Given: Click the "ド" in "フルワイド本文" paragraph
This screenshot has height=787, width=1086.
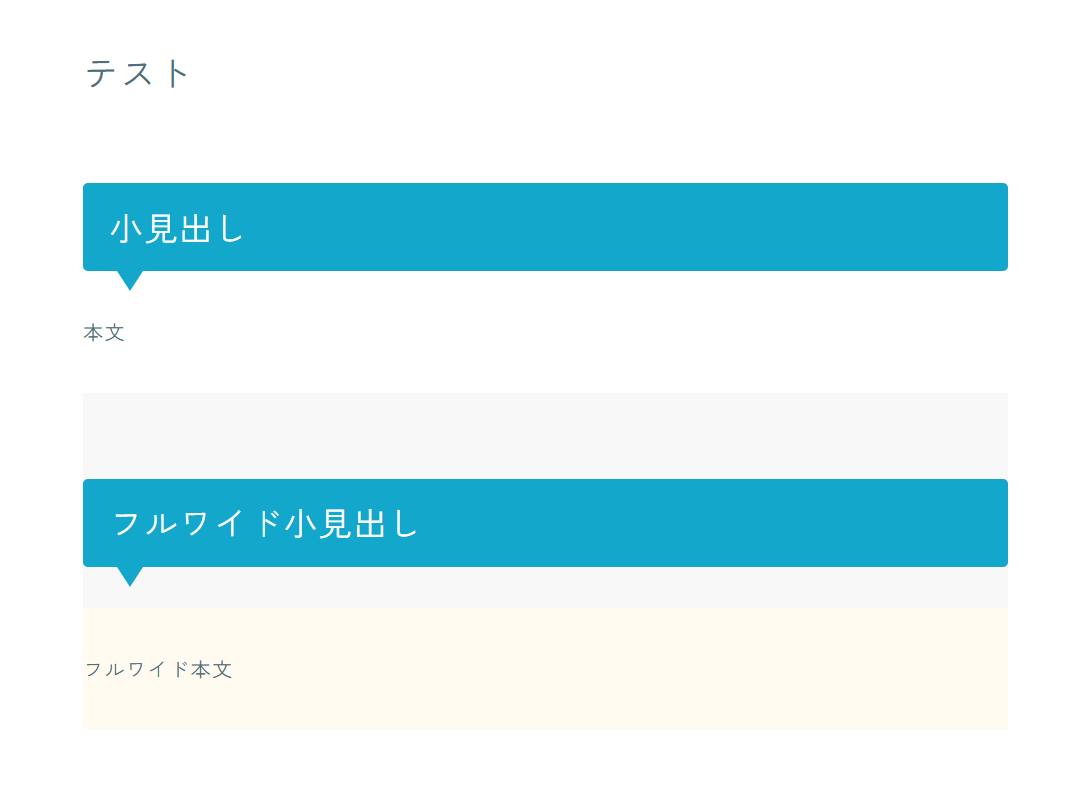Looking at the screenshot, I should 180,670.
